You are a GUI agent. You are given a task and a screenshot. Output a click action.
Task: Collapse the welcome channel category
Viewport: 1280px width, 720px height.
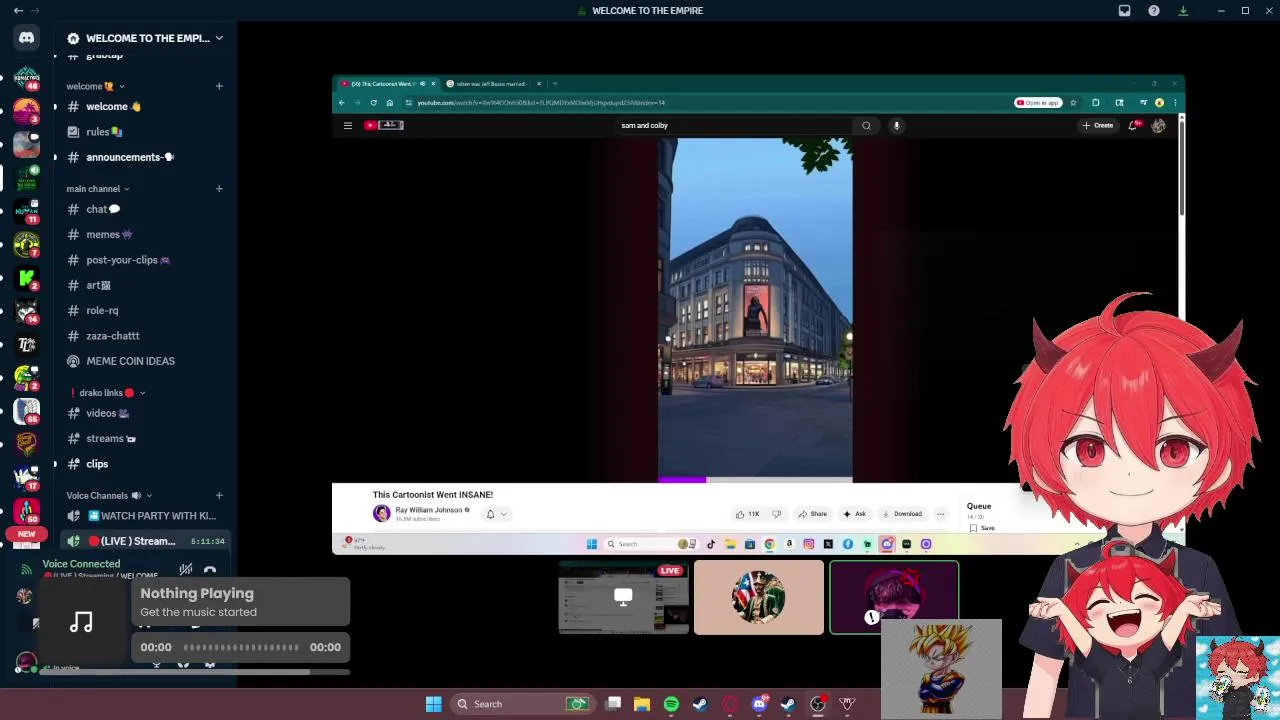(x=96, y=86)
